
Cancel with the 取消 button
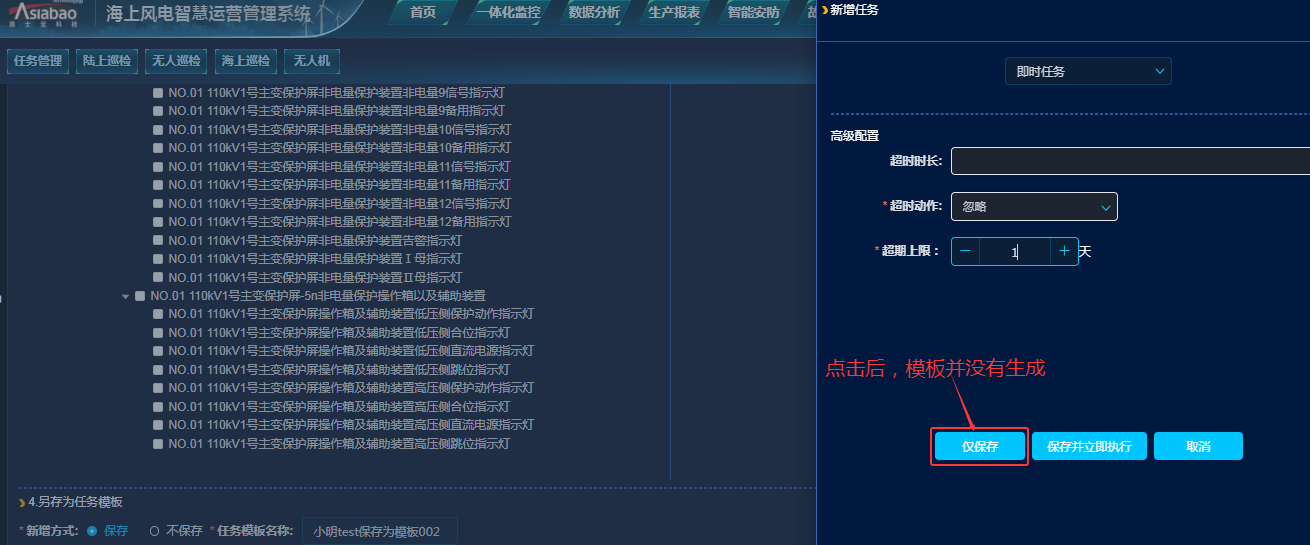1198,447
